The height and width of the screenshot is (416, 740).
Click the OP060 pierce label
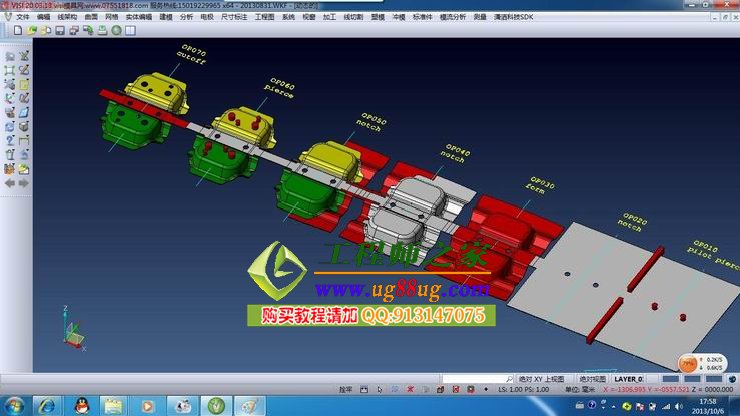(x=280, y=88)
